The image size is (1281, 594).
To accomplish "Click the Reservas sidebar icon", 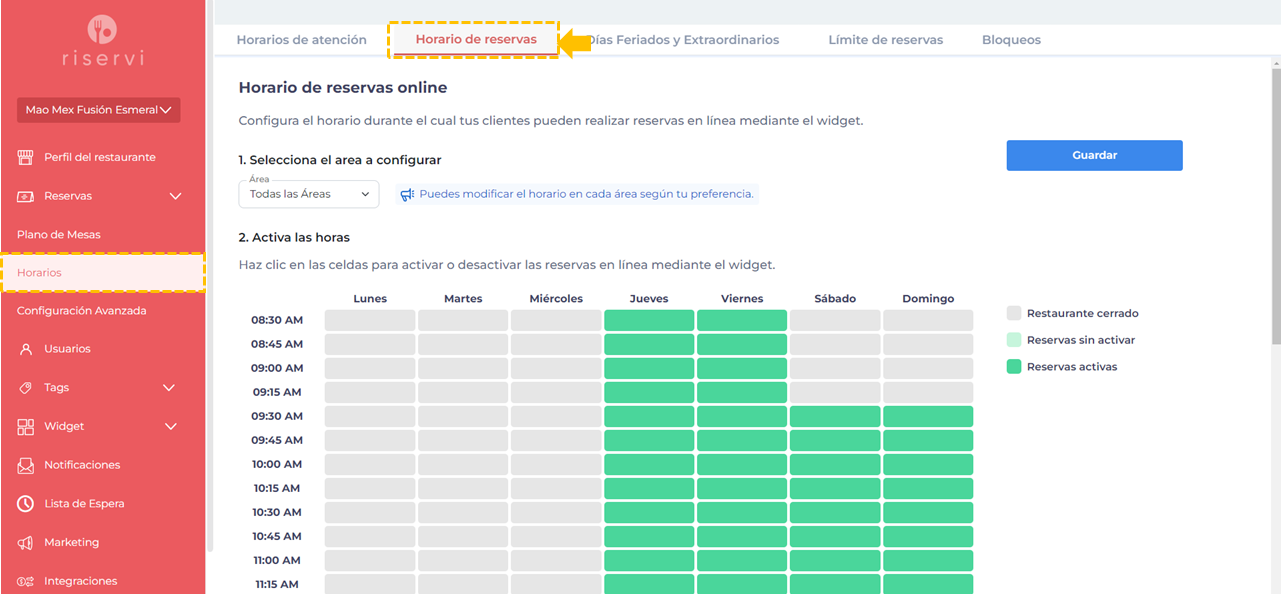I will (x=26, y=196).
